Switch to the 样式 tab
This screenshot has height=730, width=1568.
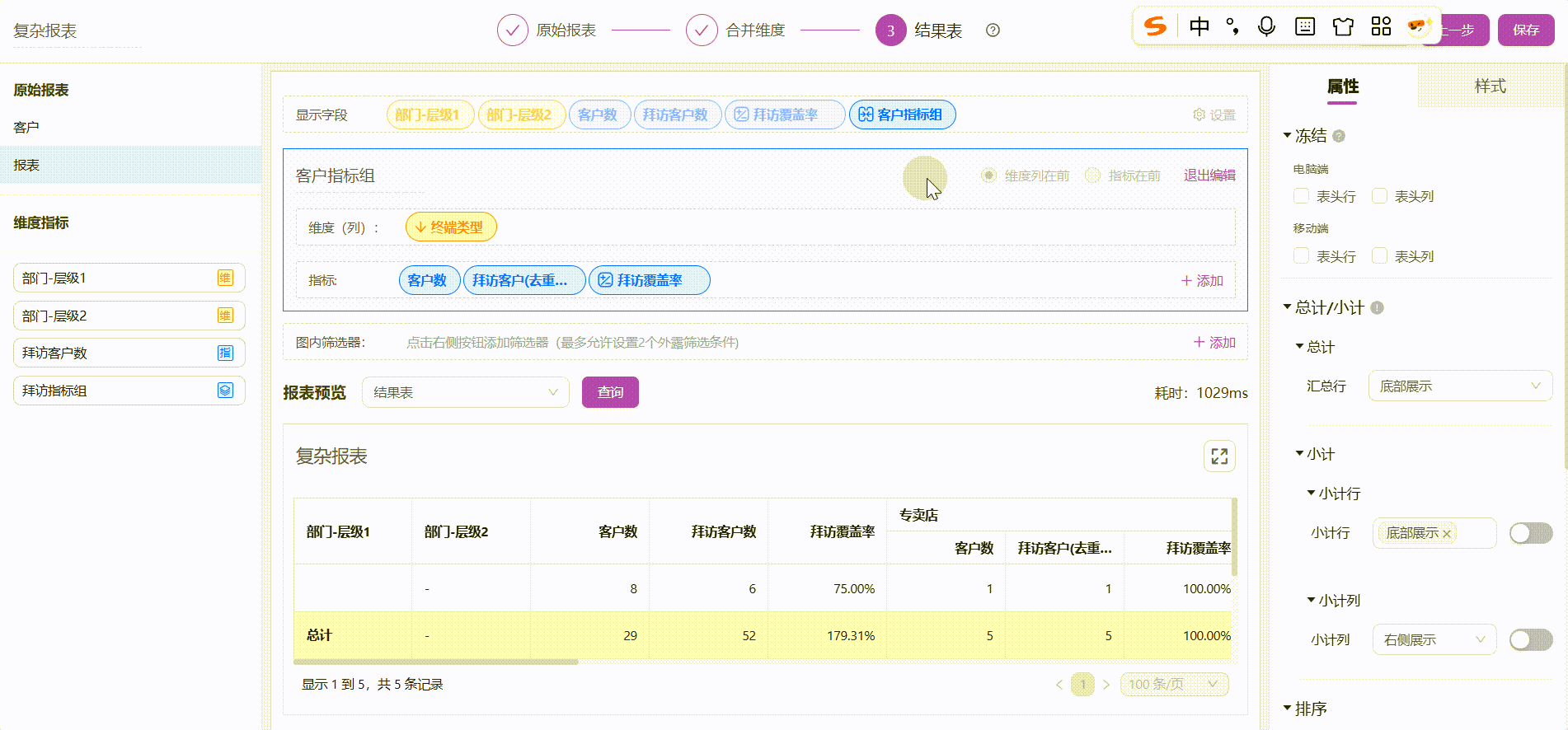coord(1491,87)
